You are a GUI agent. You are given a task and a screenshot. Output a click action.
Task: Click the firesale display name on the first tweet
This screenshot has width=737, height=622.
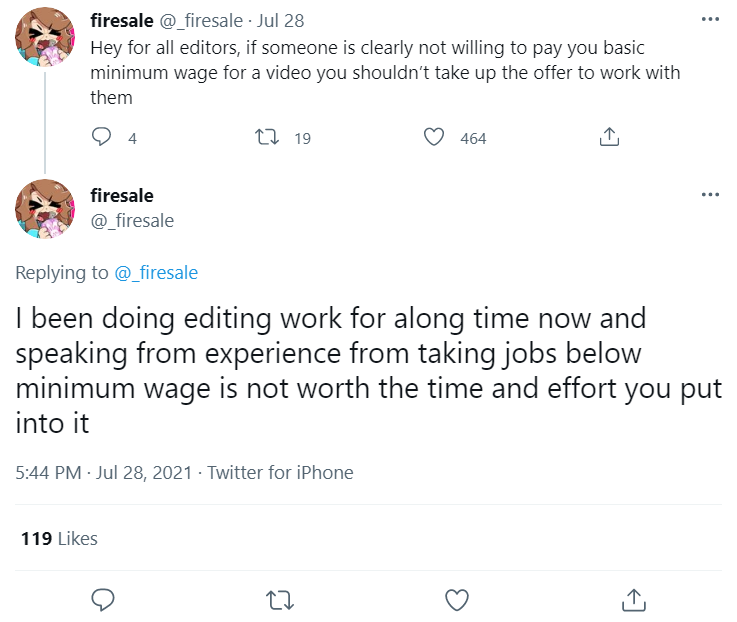click(x=122, y=21)
